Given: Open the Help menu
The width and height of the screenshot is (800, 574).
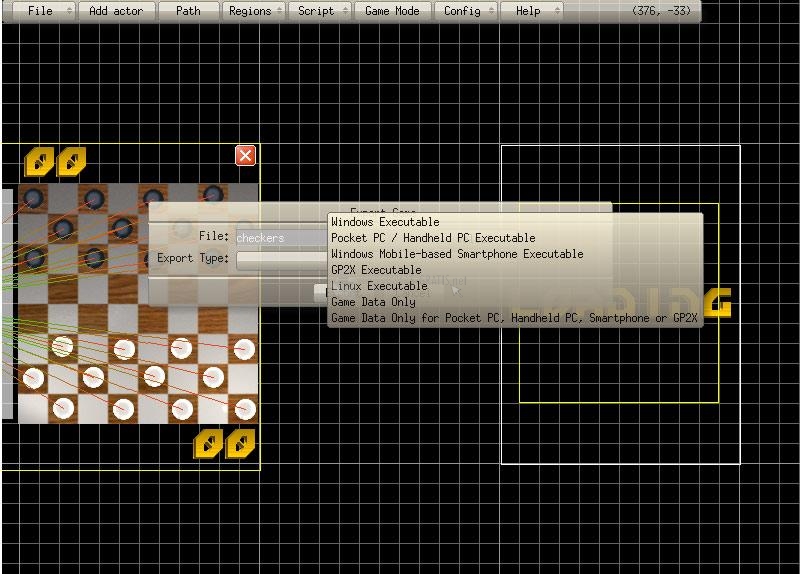Looking at the screenshot, I should [532, 11].
